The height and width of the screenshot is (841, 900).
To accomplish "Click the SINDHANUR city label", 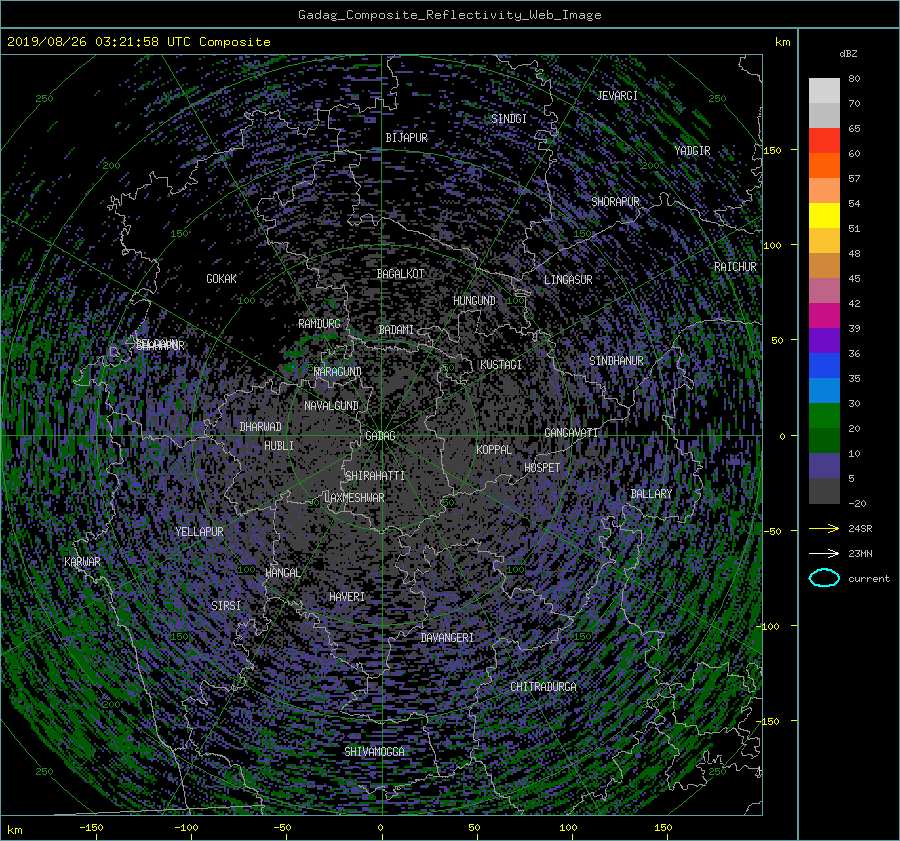I will coord(616,361).
